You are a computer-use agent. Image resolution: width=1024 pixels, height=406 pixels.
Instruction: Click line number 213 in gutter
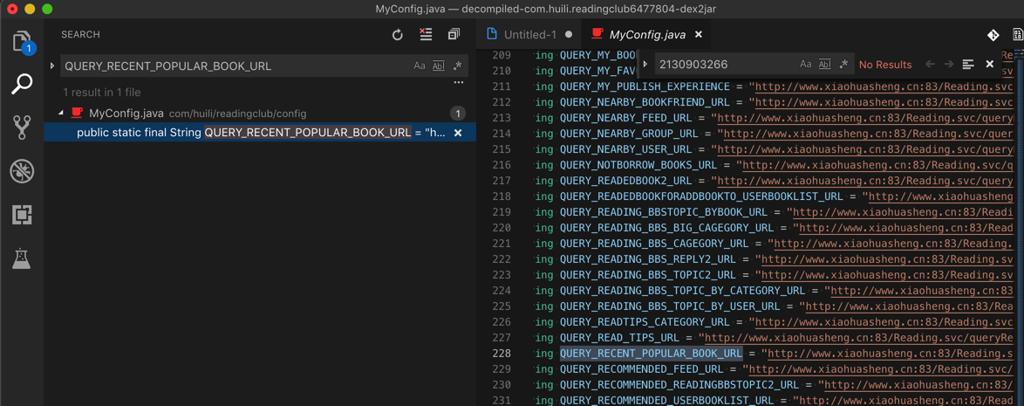[502, 118]
